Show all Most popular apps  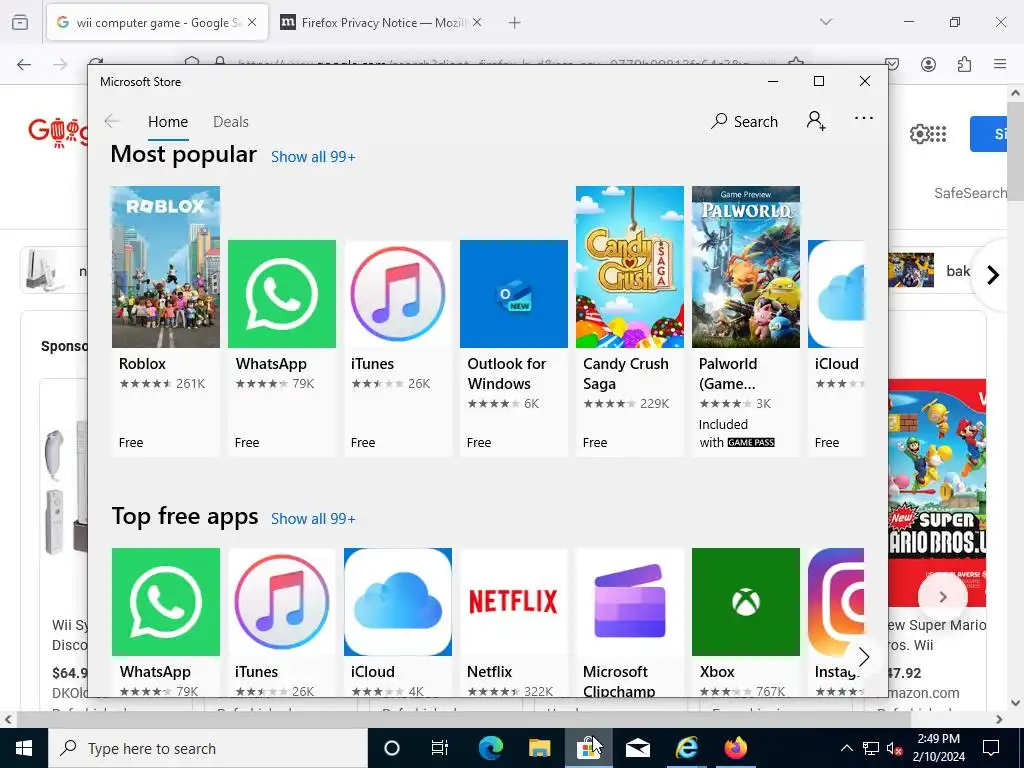click(x=313, y=157)
